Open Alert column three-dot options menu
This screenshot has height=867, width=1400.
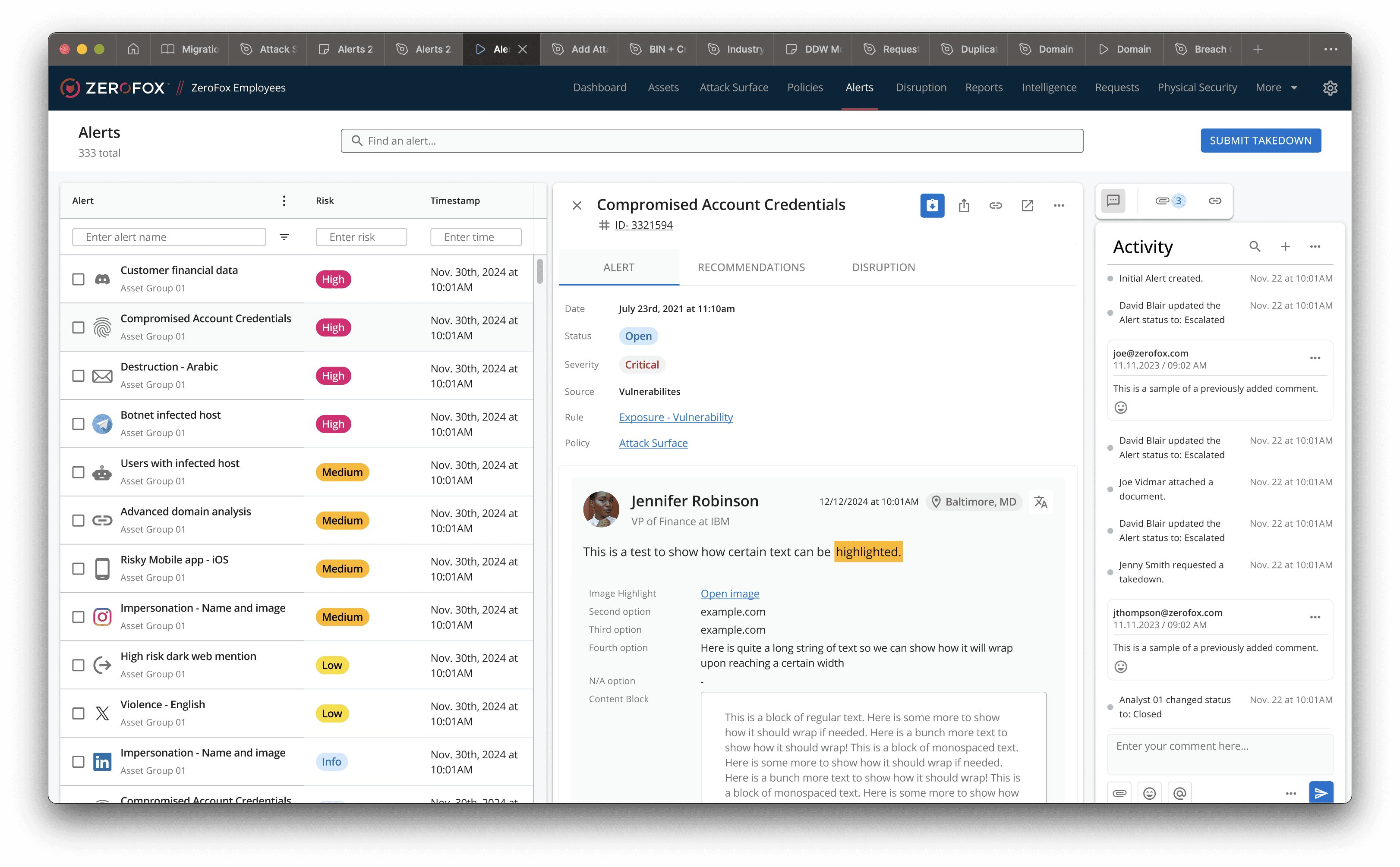(x=284, y=201)
